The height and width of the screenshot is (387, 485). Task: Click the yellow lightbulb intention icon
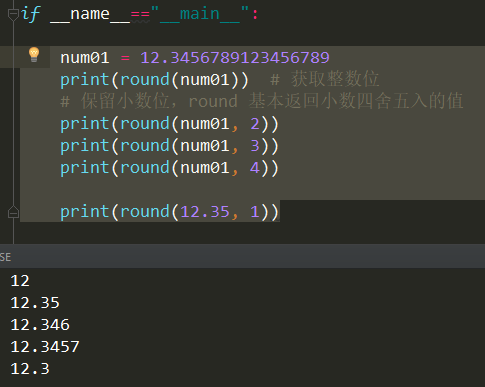coord(34,55)
